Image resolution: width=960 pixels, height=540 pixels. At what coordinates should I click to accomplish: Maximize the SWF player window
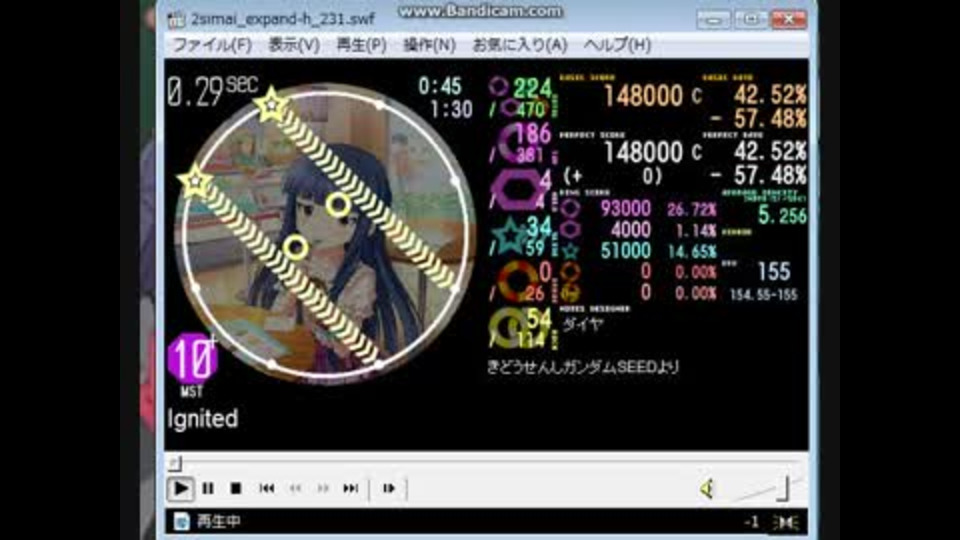click(750, 20)
